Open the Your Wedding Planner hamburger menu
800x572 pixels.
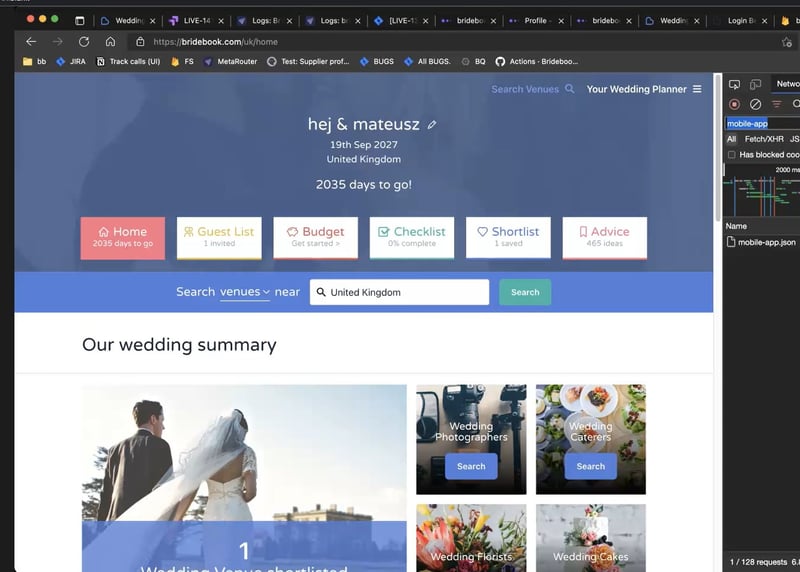pos(697,89)
